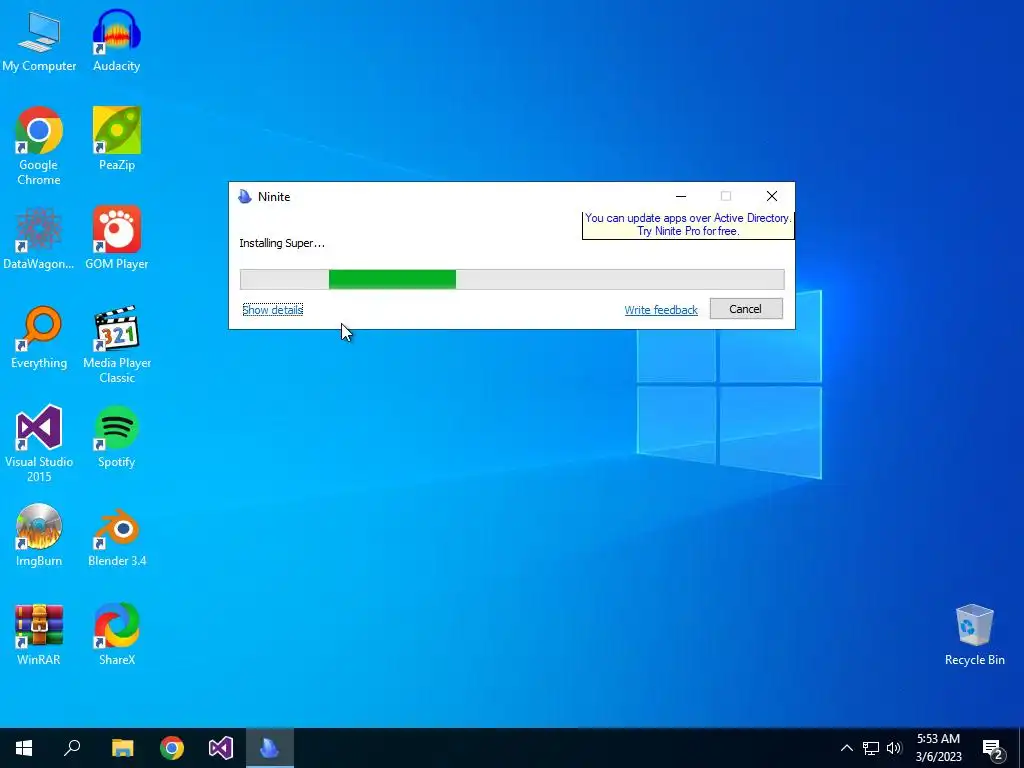Open the clock showing 5:53 AM
Viewport: 1024px width, 768px height.
pyautogui.click(x=938, y=748)
